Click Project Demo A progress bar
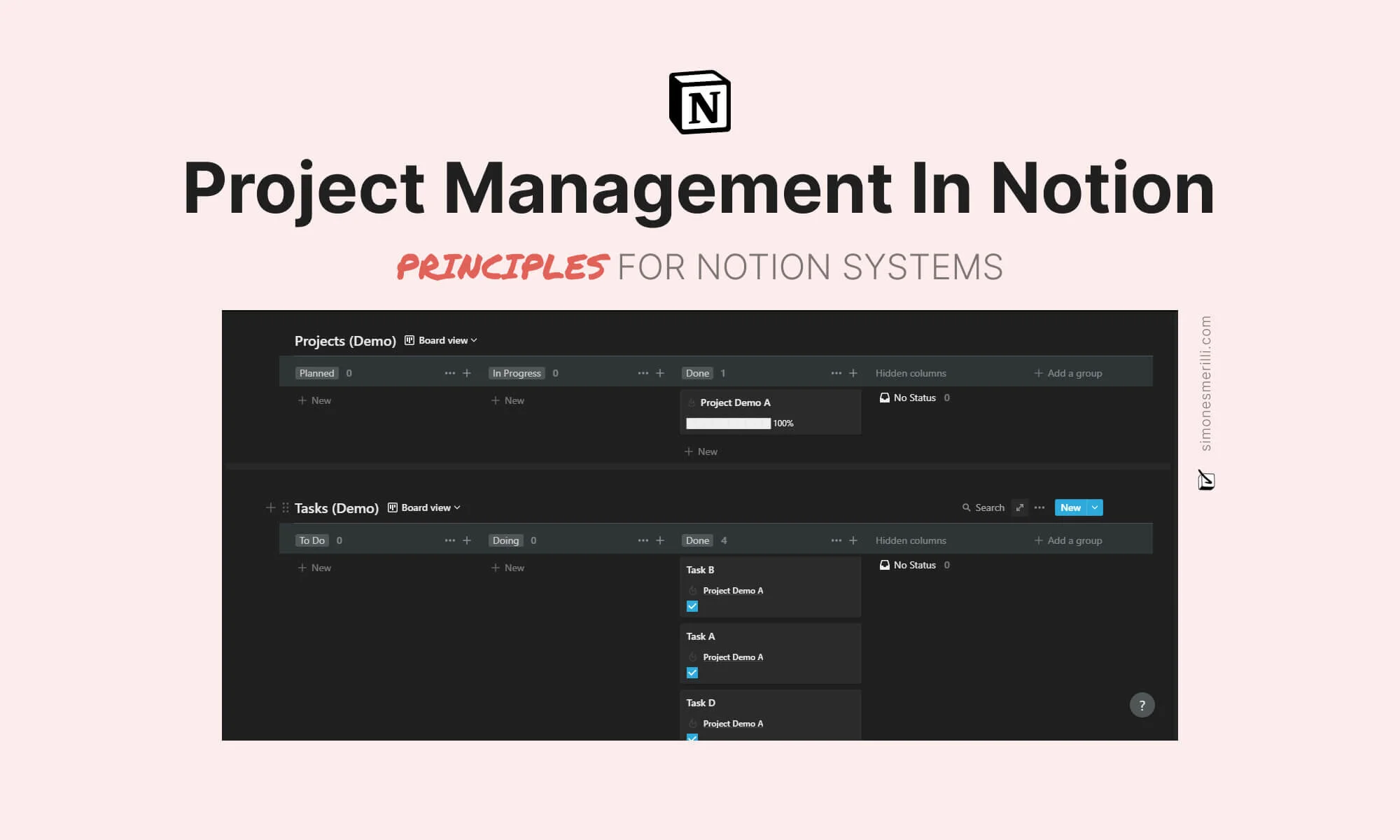The image size is (1400, 840). click(x=728, y=423)
